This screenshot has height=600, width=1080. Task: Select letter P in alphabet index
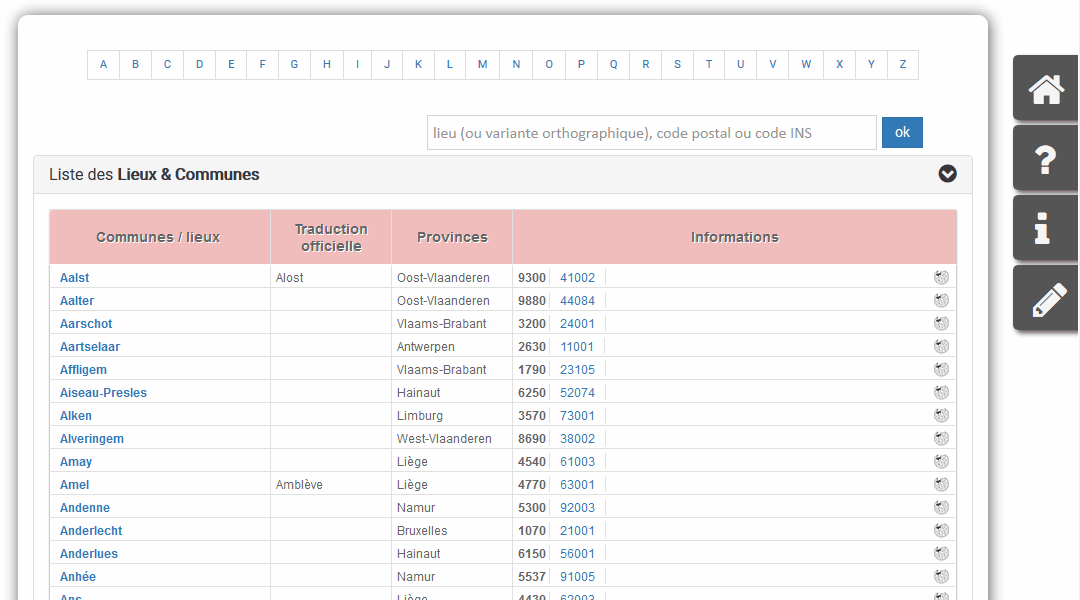(x=581, y=65)
